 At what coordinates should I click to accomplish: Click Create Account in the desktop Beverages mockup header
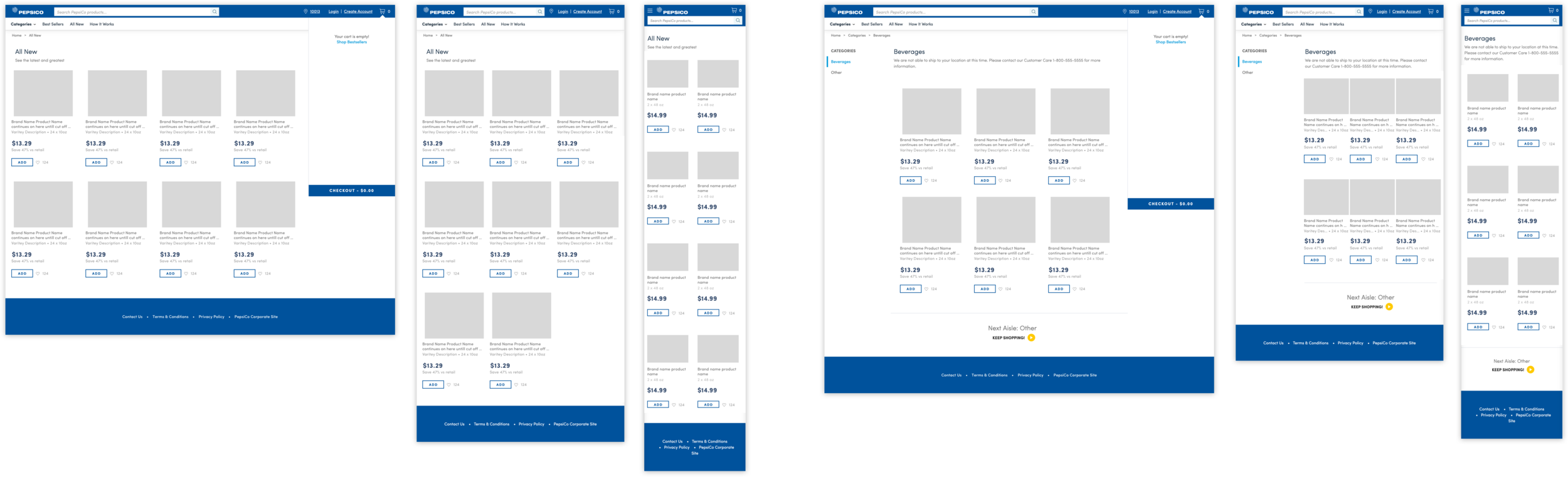(1177, 12)
